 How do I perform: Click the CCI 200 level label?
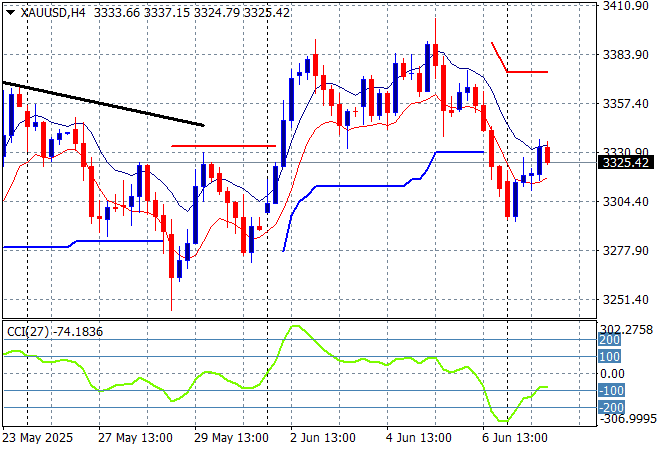tap(609, 340)
